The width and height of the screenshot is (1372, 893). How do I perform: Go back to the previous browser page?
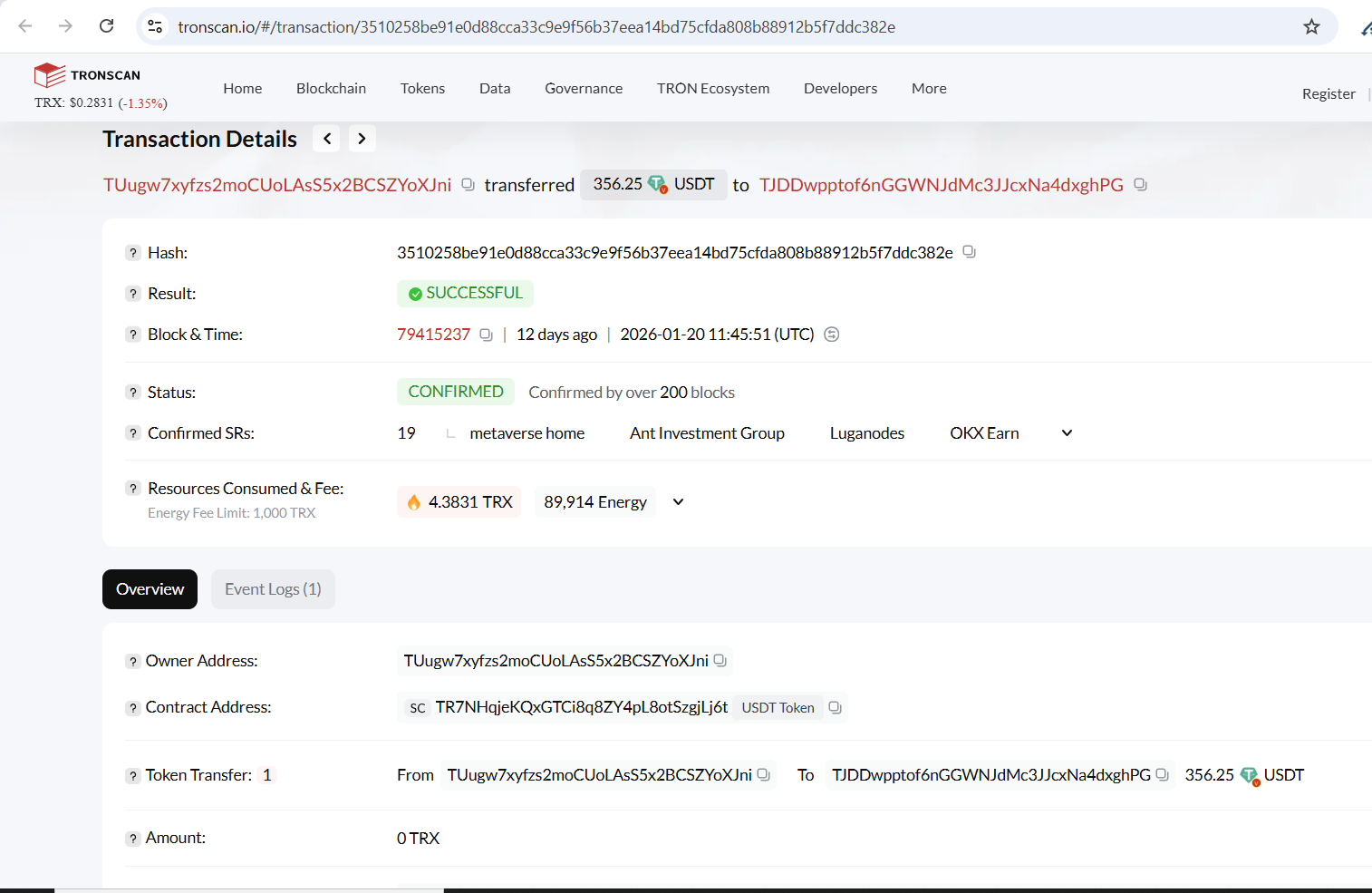(x=25, y=26)
